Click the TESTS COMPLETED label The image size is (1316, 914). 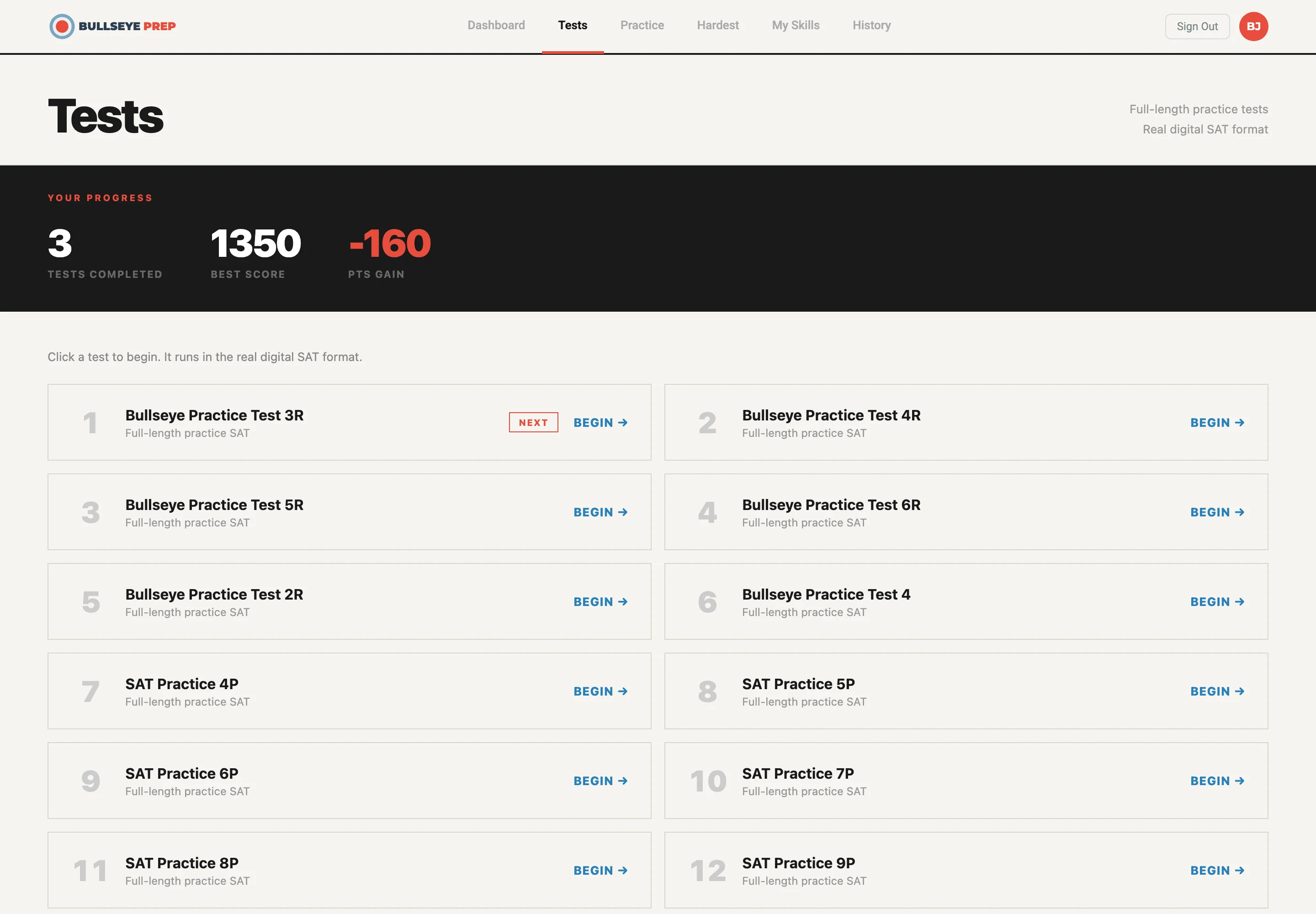pyautogui.click(x=105, y=274)
